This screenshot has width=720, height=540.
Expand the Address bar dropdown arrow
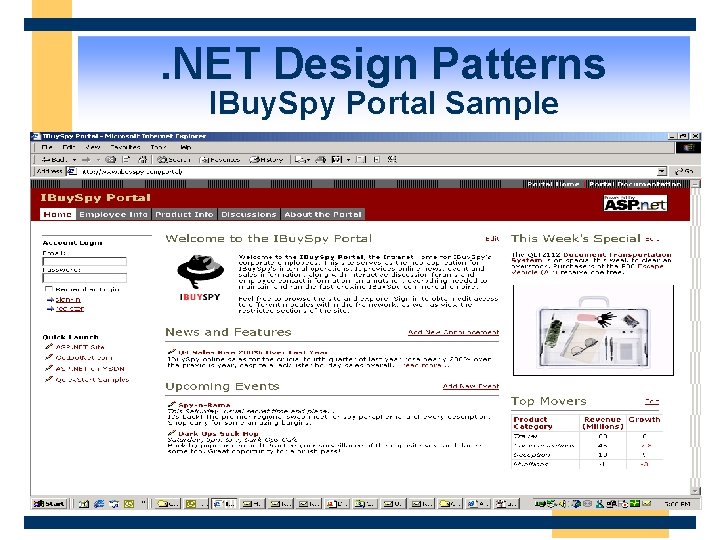click(x=662, y=171)
